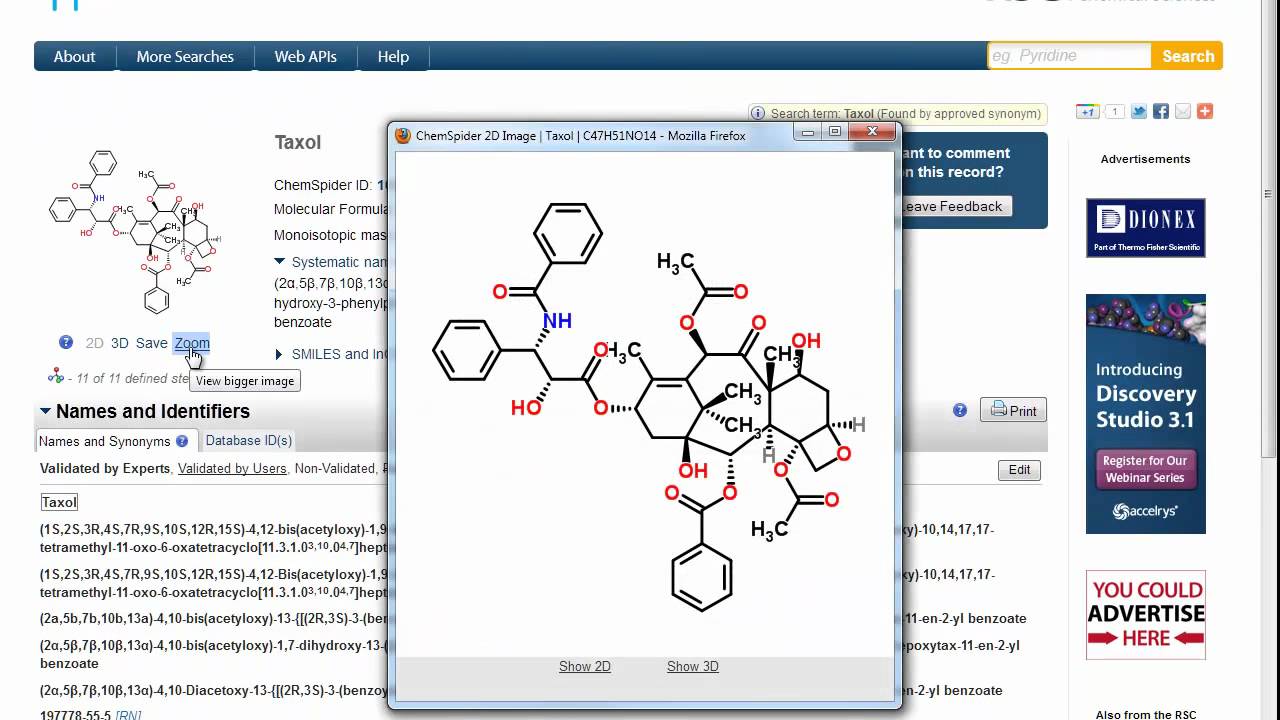Click the Validated by Experts filter text

click(105, 468)
